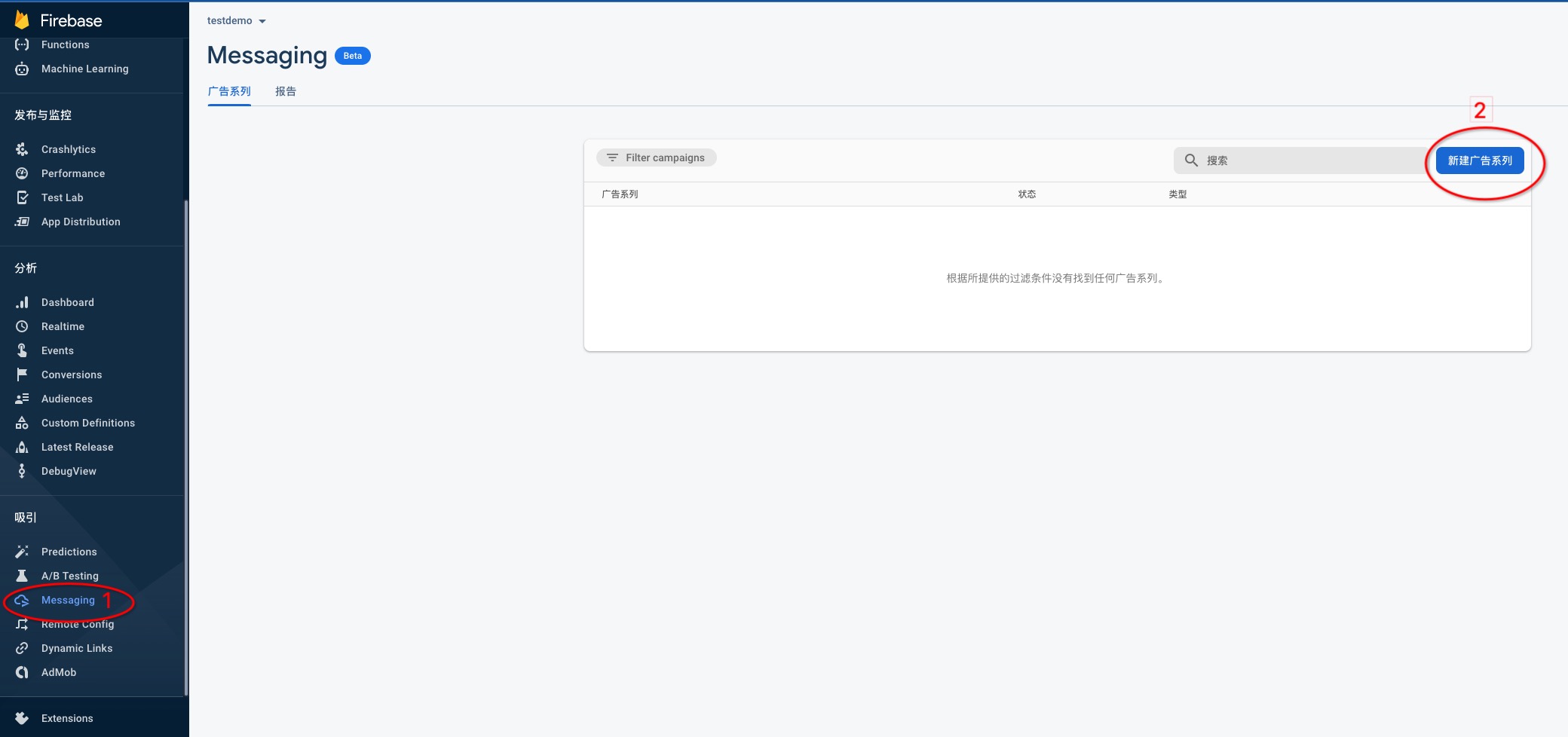Image resolution: width=1568 pixels, height=737 pixels.
Task: Click the Messaging cloud icon
Action: pyautogui.click(x=22, y=600)
